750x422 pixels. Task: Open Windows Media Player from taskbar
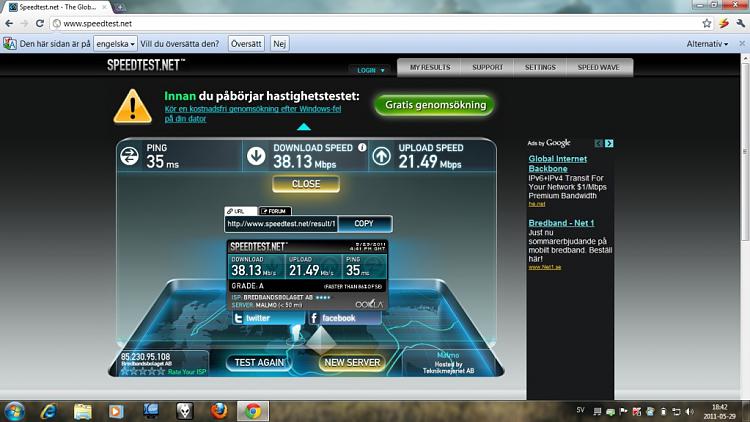click(x=116, y=411)
